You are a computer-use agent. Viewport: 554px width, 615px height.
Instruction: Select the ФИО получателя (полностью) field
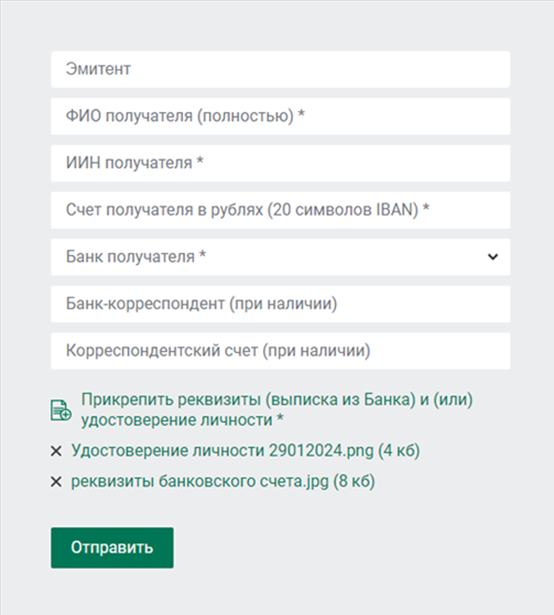click(281, 116)
